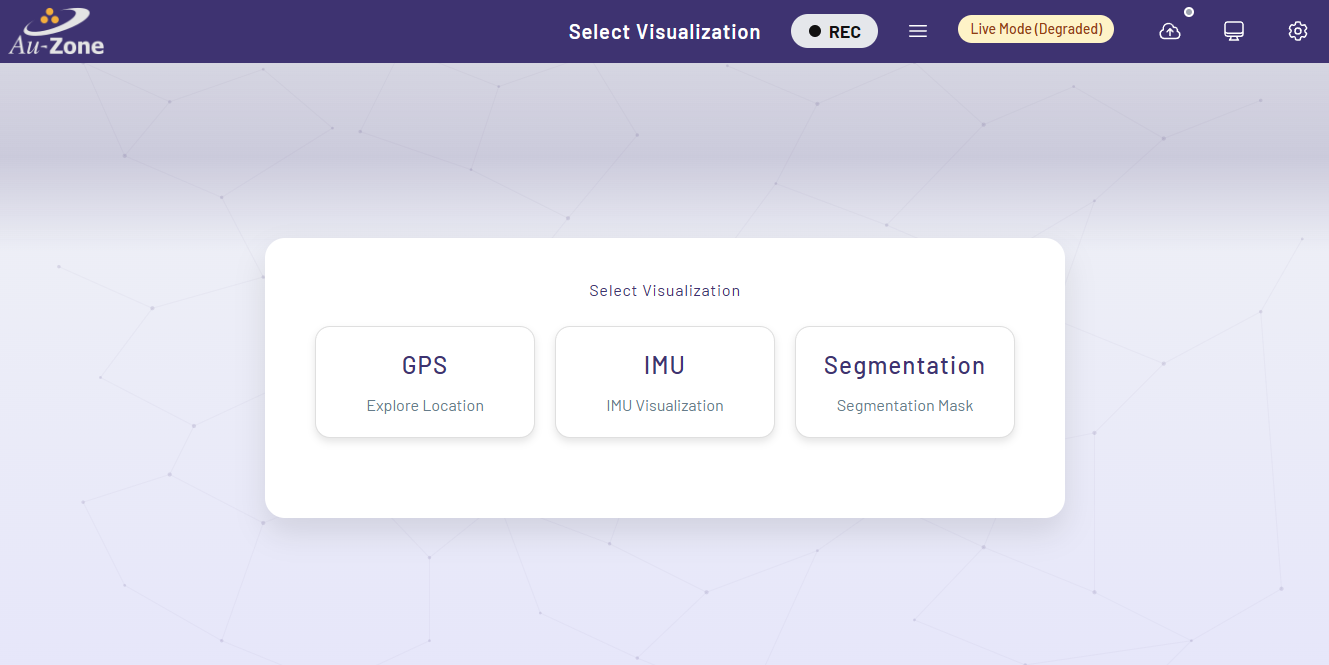Expand the settings options
Image resolution: width=1329 pixels, height=665 pixels.
[x=1297, y=31]
